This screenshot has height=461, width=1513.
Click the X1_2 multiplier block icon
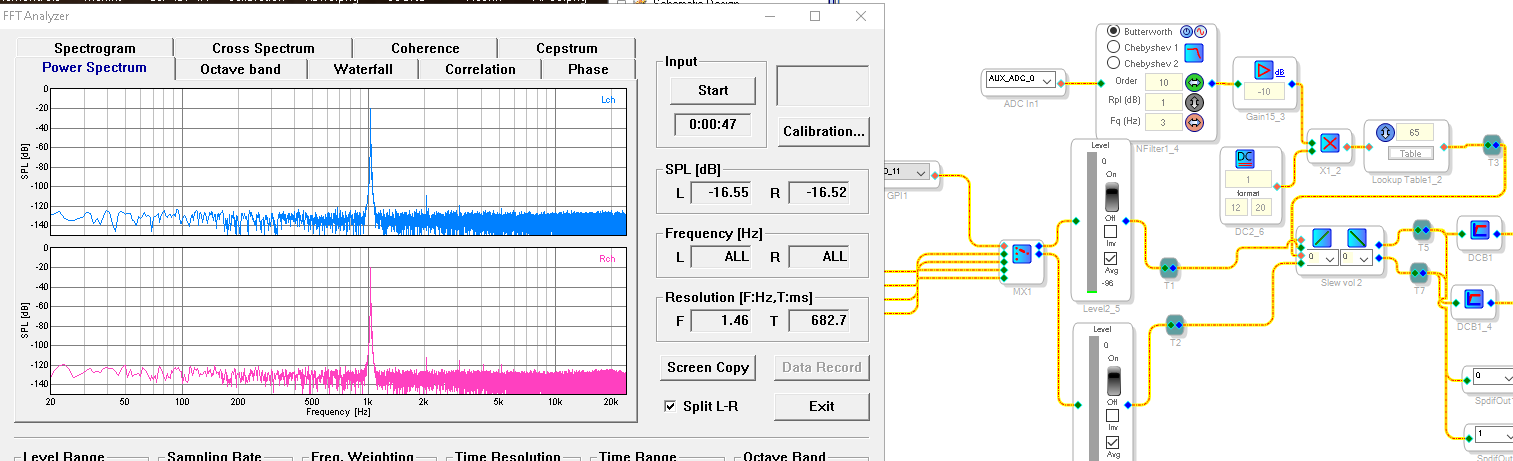point(1329,143)
